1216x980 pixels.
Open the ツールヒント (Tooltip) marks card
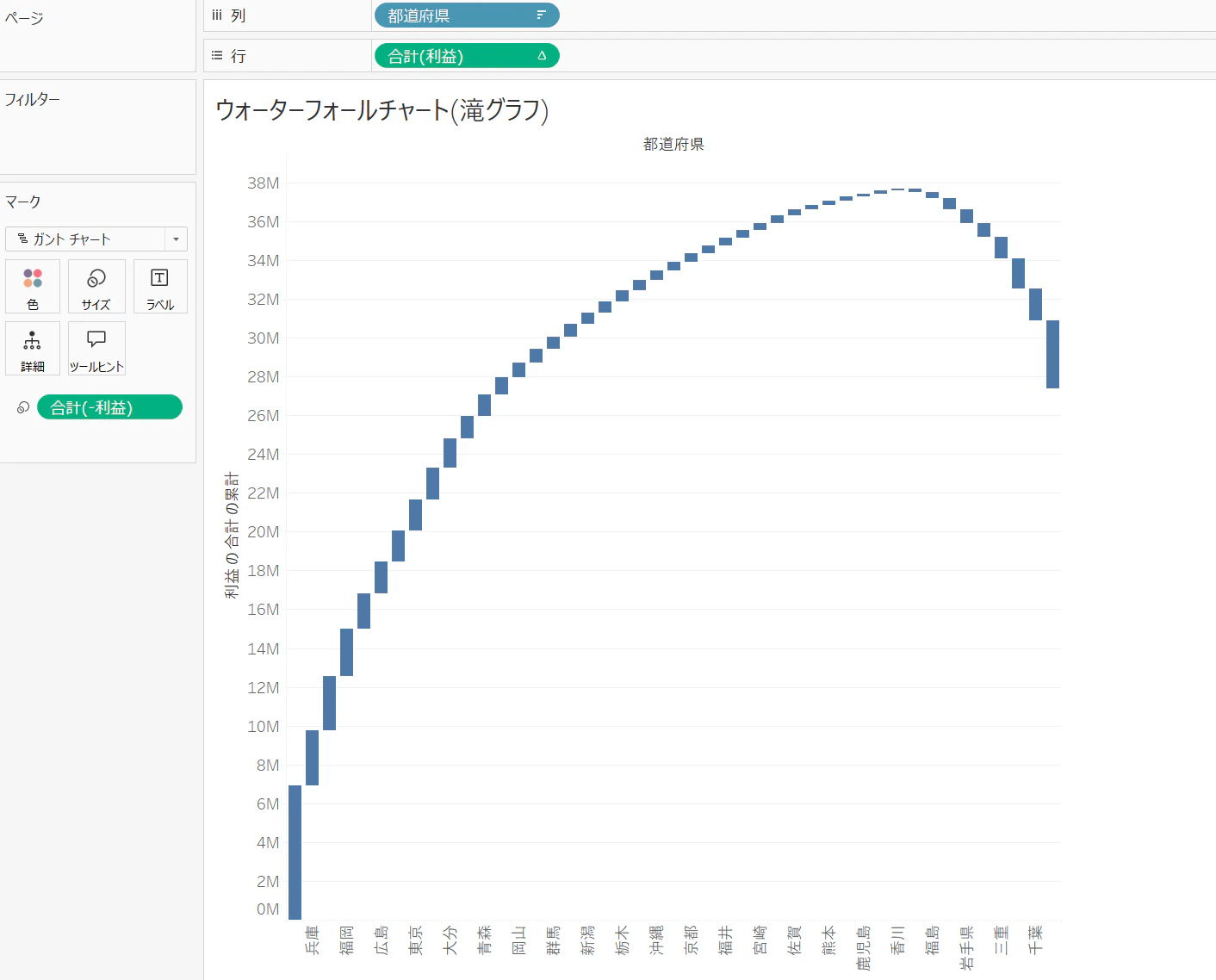coord(96,348)
